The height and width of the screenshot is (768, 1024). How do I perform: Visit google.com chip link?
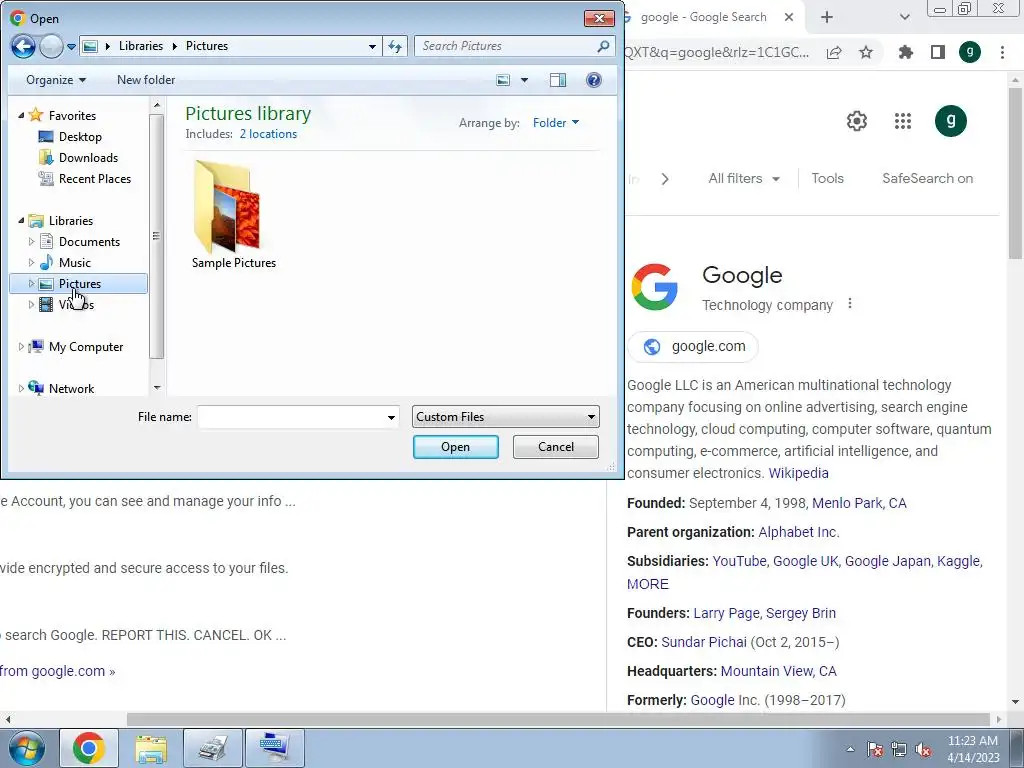tap(693, 347)
